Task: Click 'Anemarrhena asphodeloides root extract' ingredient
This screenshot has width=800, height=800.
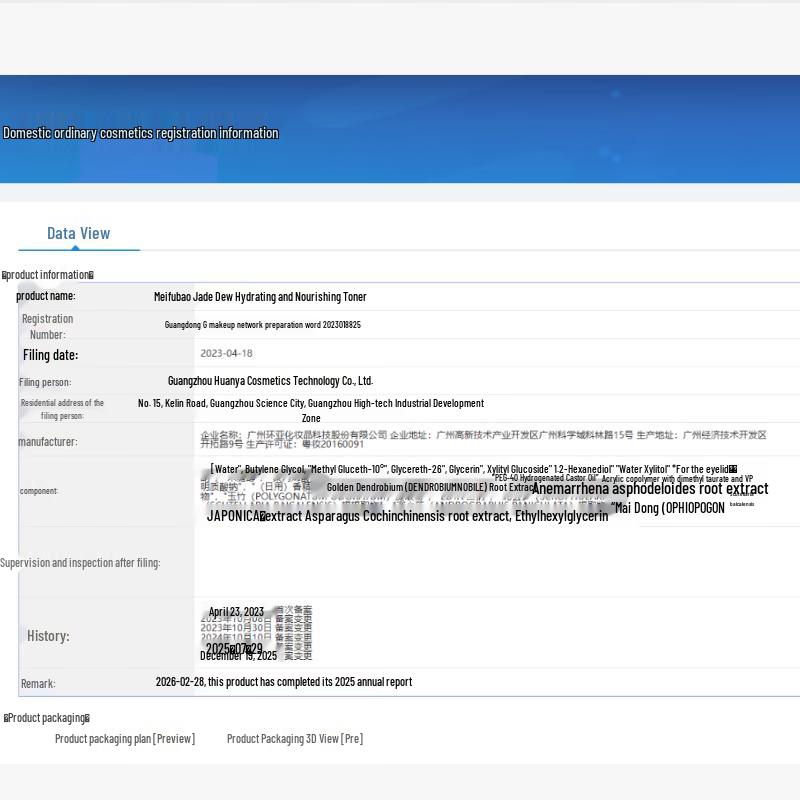Action: tap(650, 489)
